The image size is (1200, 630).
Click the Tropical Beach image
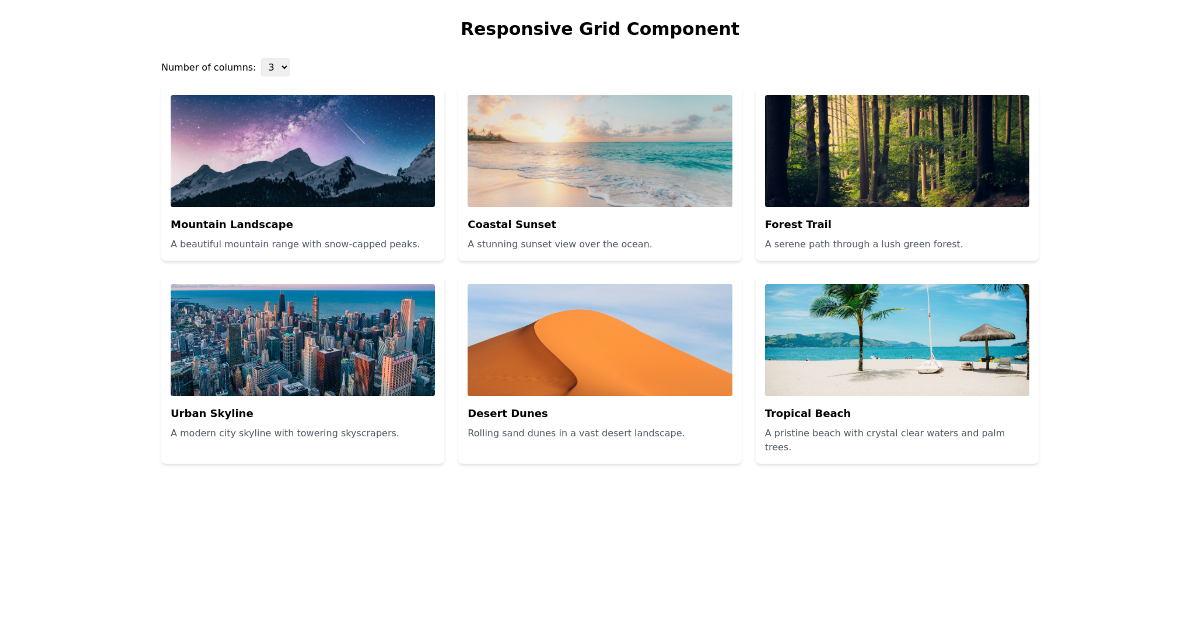pyautogui.click(x=896, y=339)
